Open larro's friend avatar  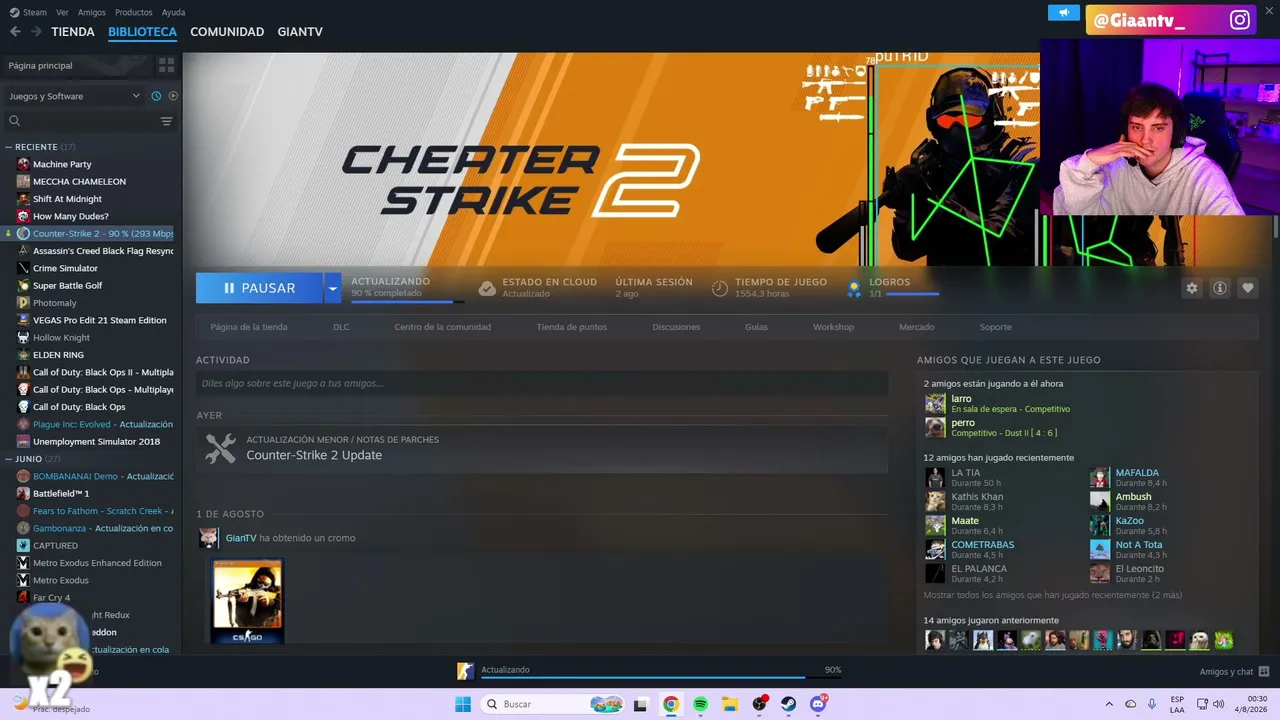tap(935, 403)
